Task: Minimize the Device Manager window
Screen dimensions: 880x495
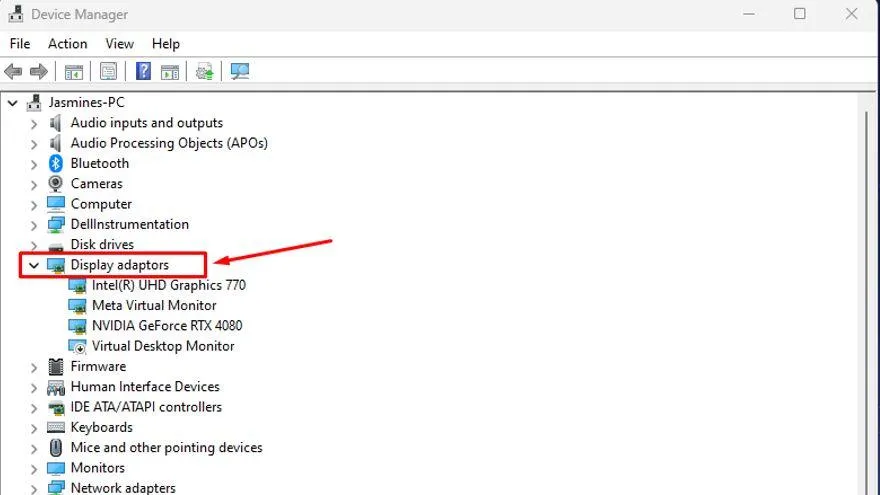Action: [749, 13]
